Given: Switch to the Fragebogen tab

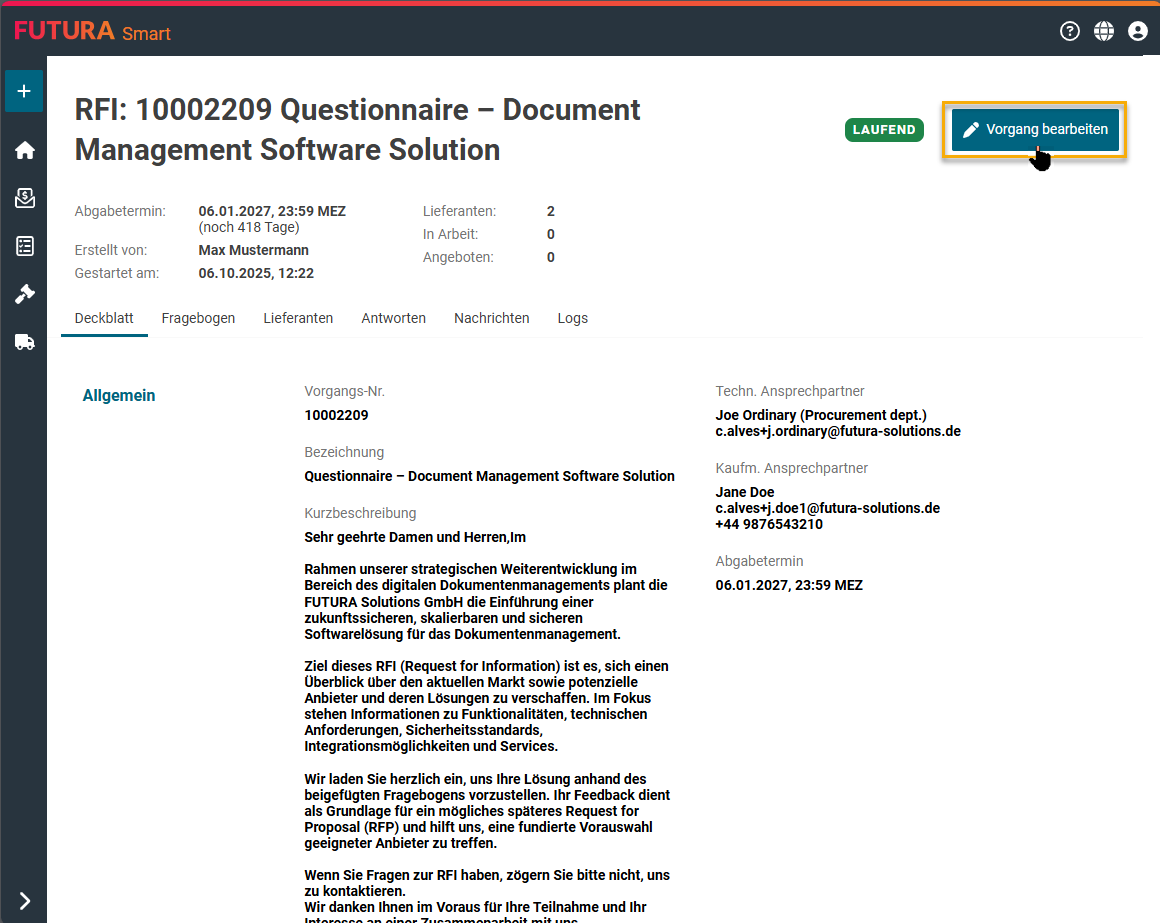Looking at the screenshot, I should tap(198, 318).
